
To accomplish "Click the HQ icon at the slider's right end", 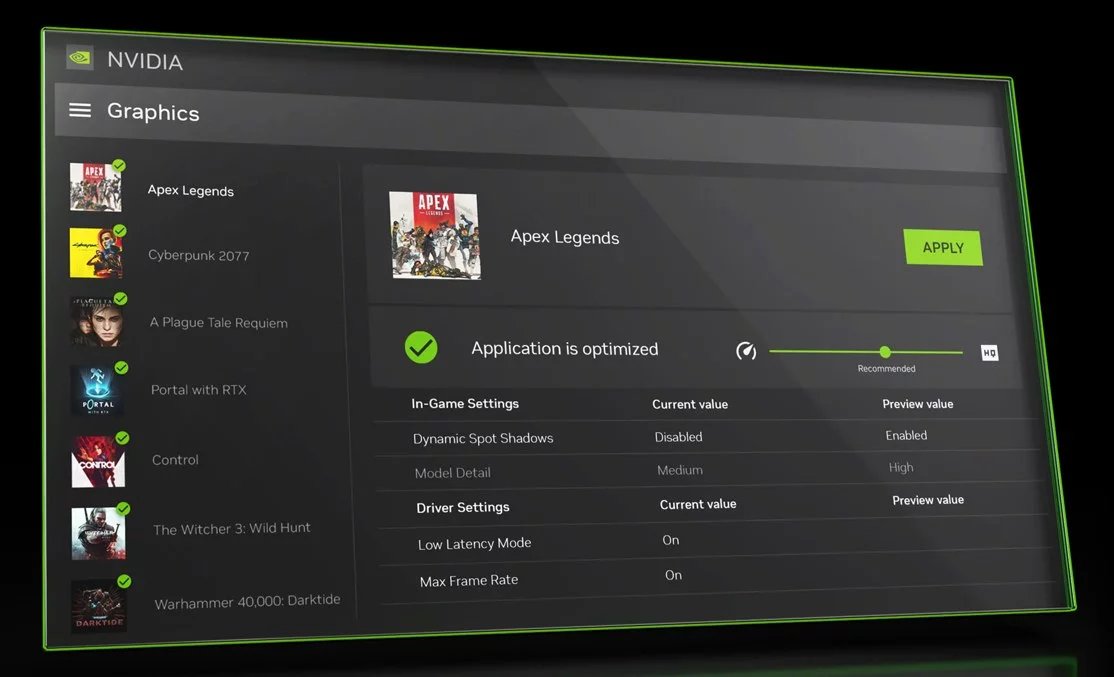I will point(988,352).
